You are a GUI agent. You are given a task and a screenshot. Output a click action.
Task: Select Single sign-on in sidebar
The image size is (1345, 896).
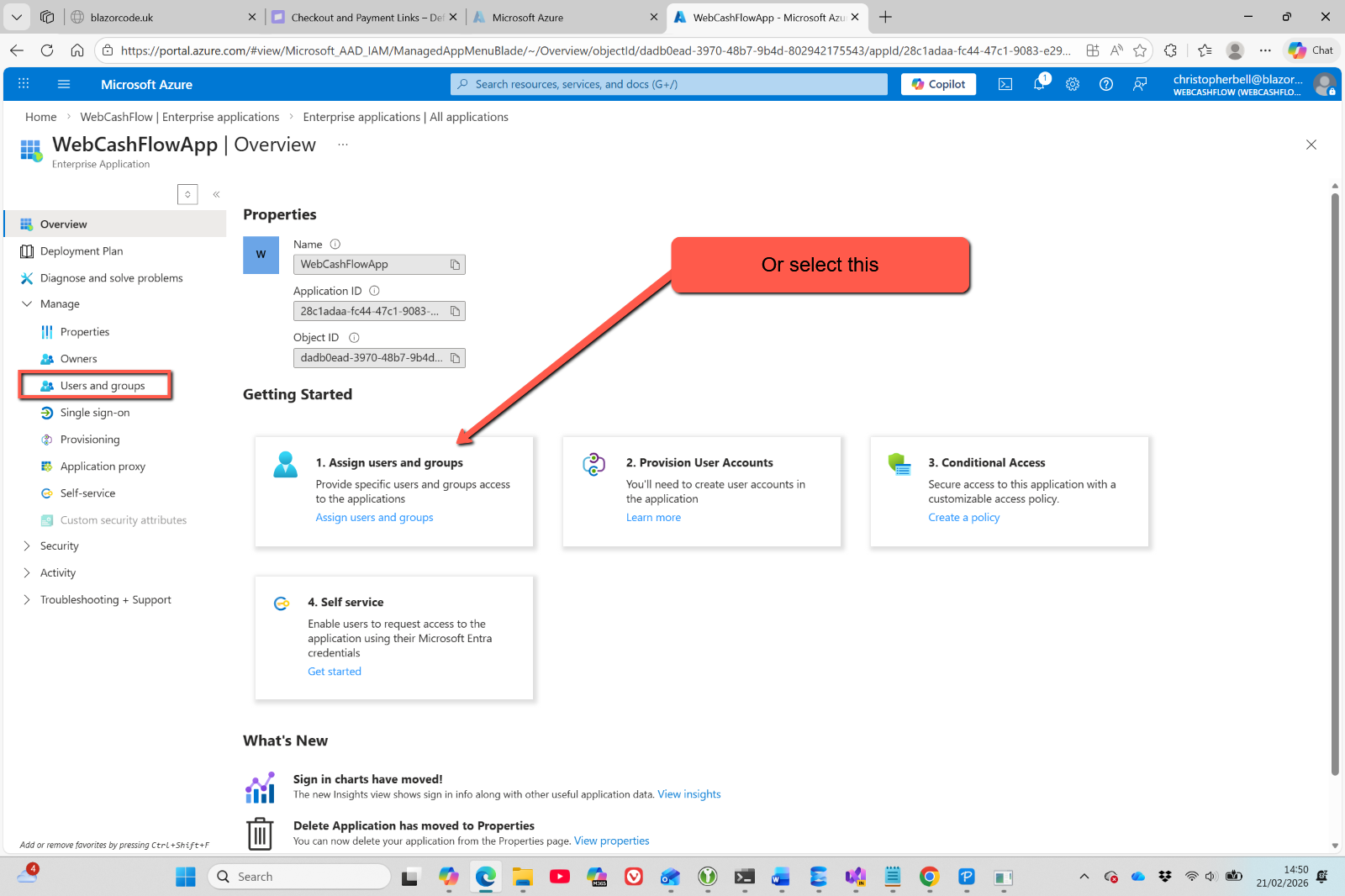coord(95,413)
